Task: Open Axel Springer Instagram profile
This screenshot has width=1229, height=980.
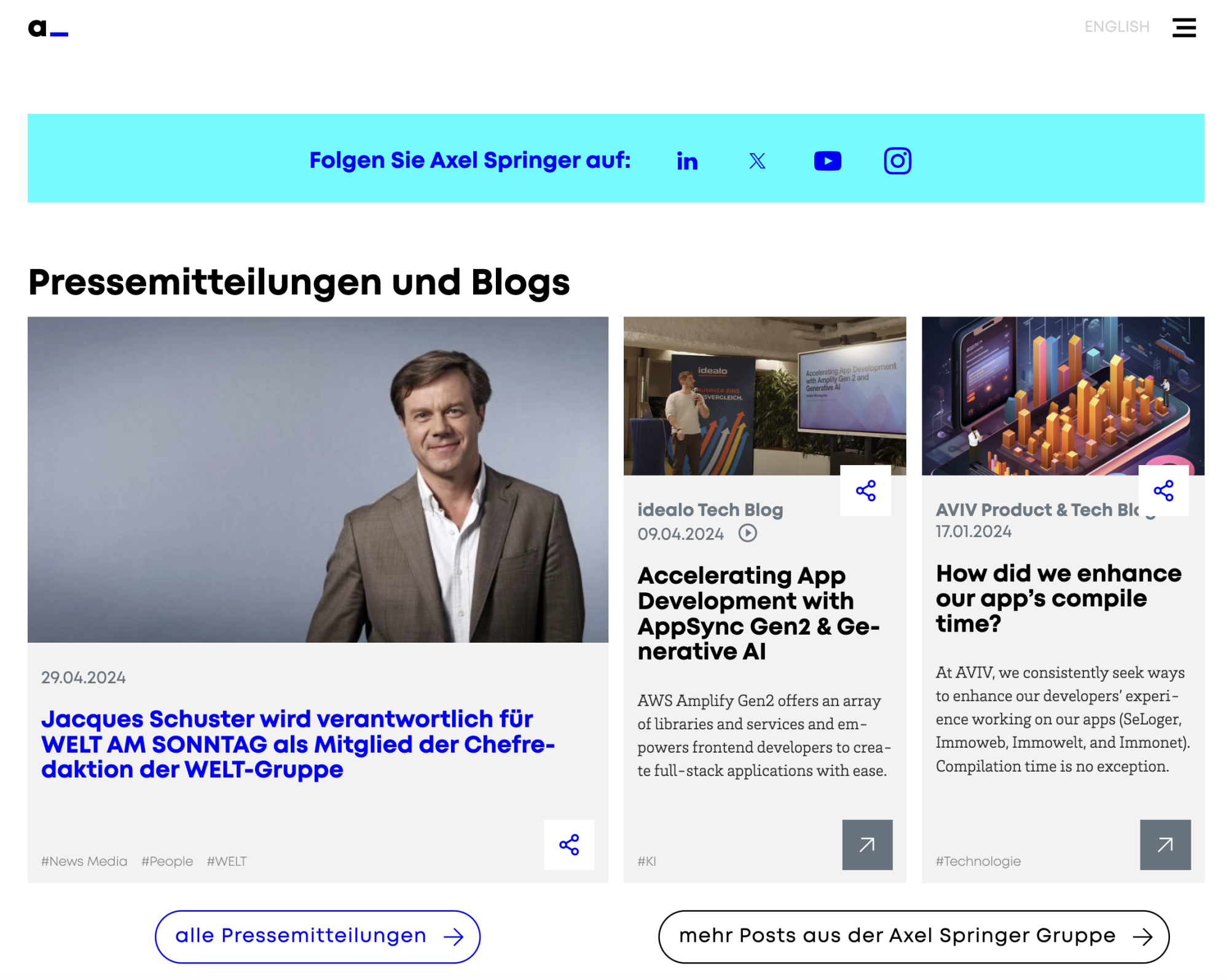Action: [x=897, y=161]
